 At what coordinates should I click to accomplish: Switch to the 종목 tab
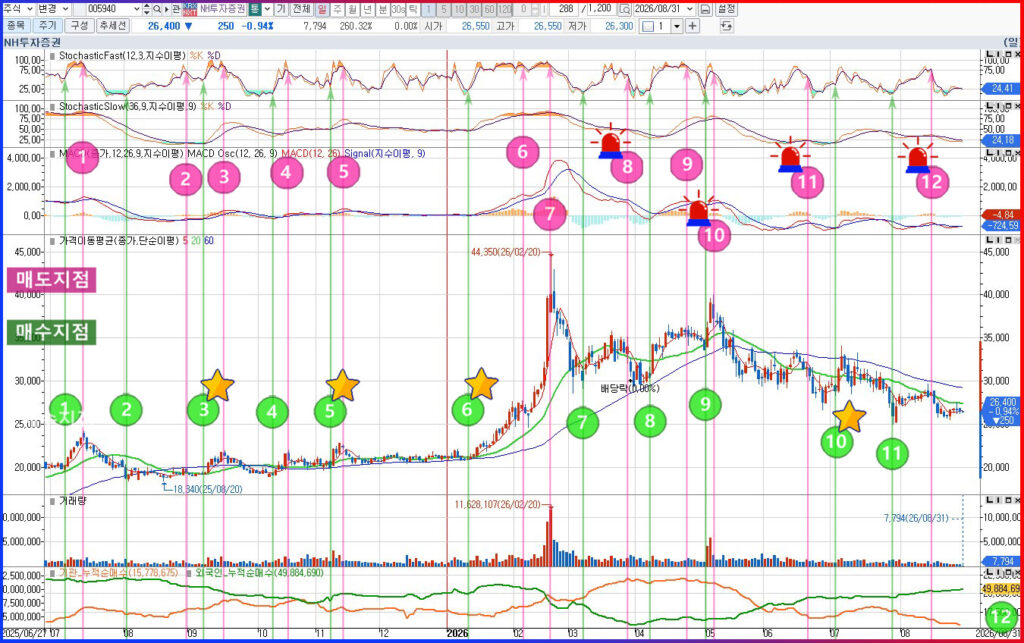(16, 25)
